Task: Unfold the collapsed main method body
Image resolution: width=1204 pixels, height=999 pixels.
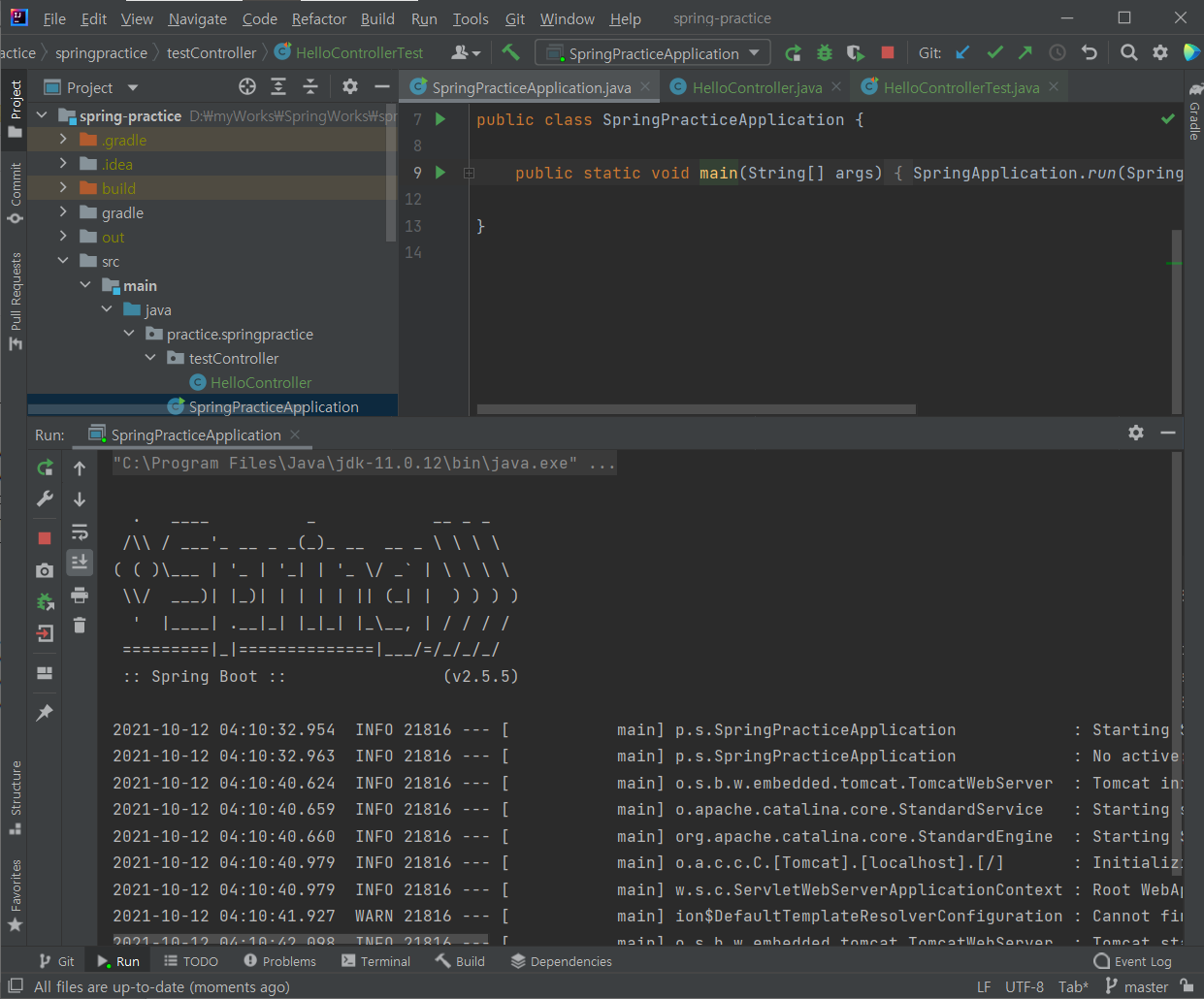Action: [469, 173]
